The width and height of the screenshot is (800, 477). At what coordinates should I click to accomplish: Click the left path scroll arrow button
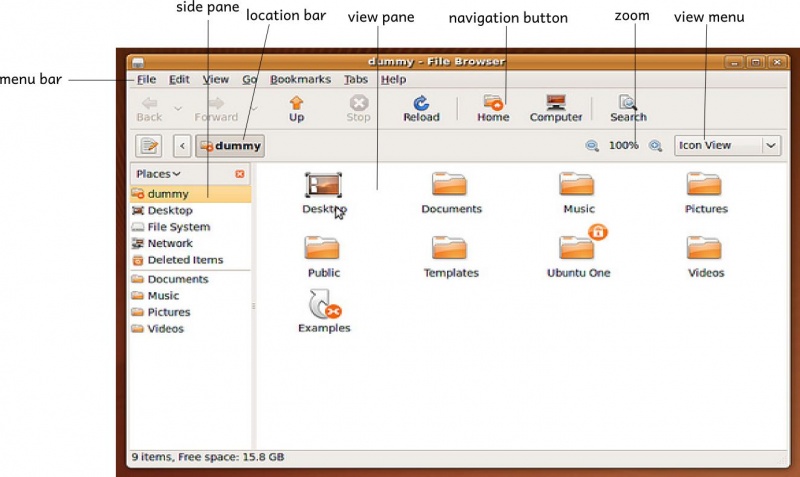[x=182, y=146]
